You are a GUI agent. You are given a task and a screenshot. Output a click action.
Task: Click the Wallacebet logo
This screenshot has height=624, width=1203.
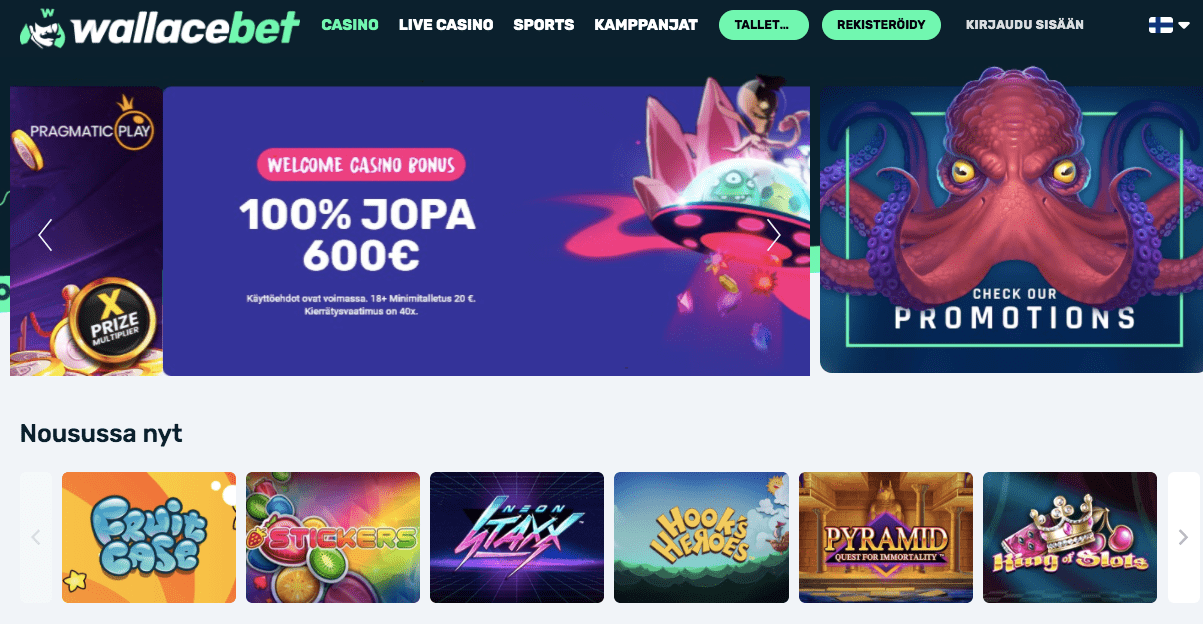pyautogui.click(x=159, y=27)
